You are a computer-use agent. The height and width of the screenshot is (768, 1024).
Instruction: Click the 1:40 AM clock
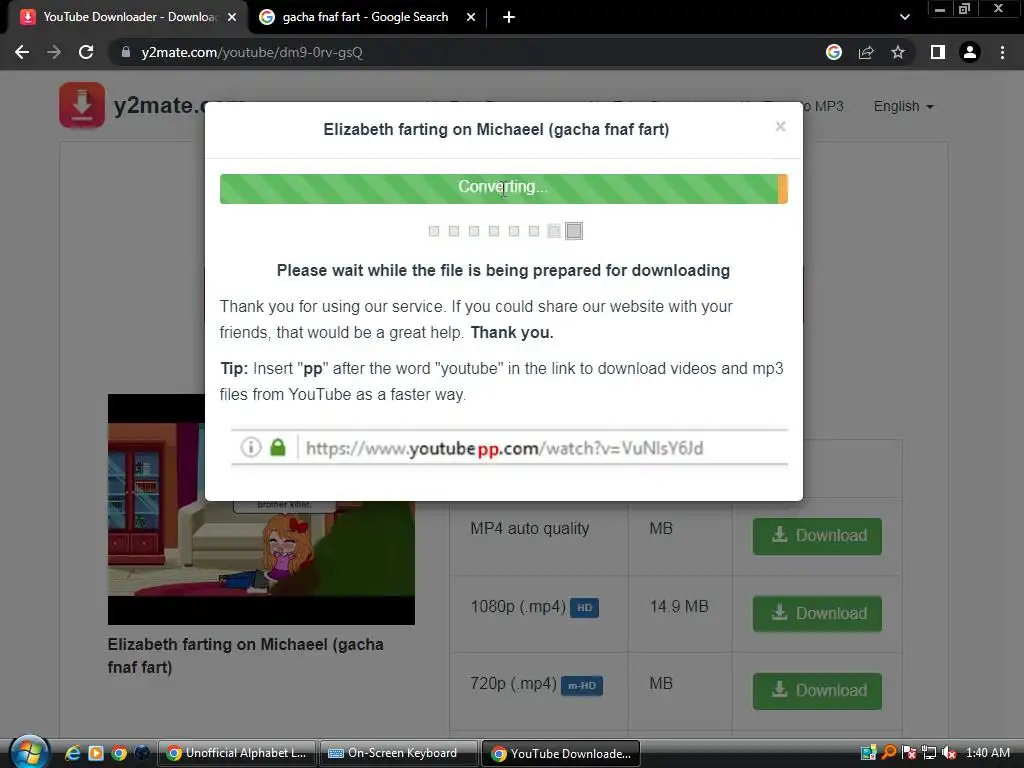(x=987, y=753)
